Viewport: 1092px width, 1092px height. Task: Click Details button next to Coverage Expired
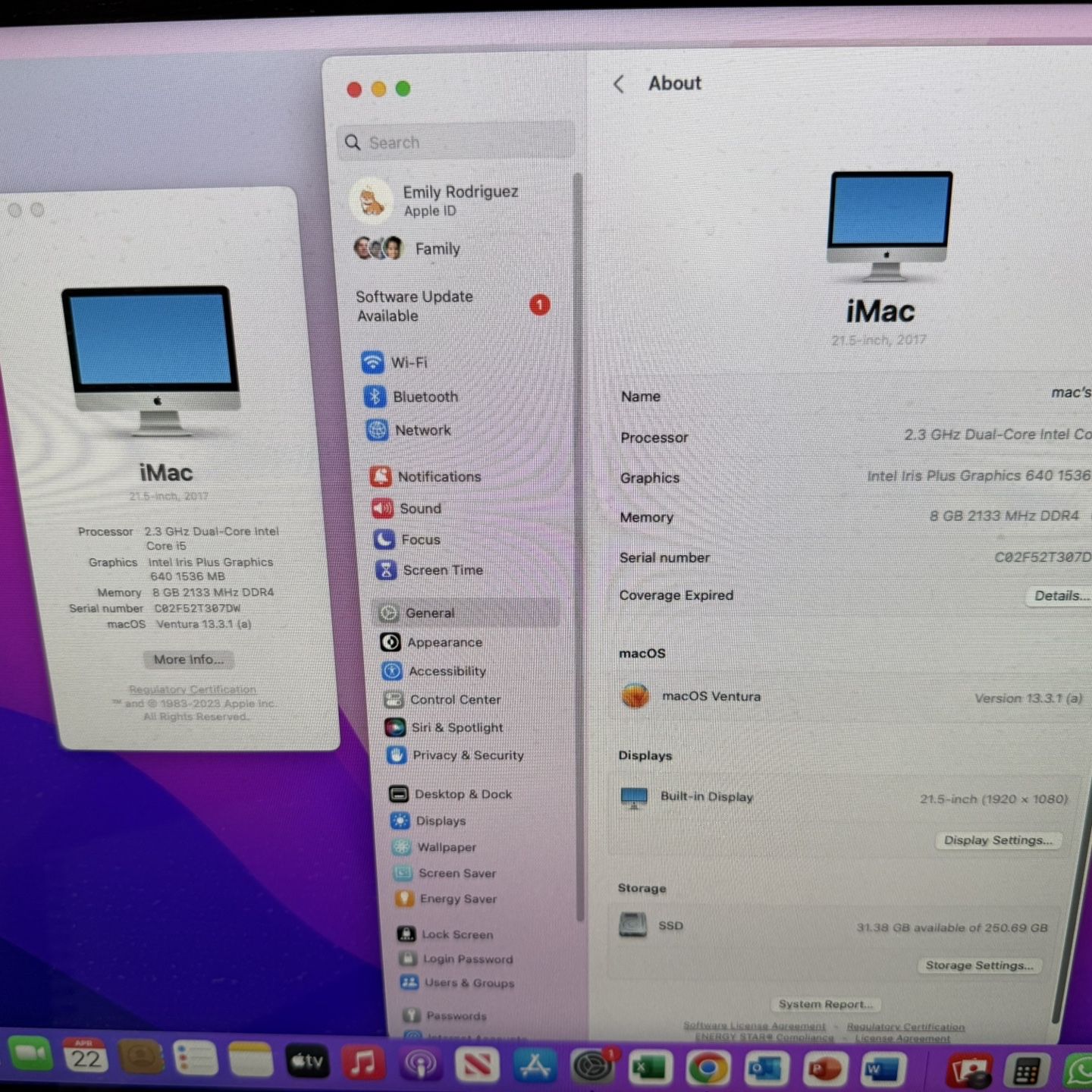1061,595
